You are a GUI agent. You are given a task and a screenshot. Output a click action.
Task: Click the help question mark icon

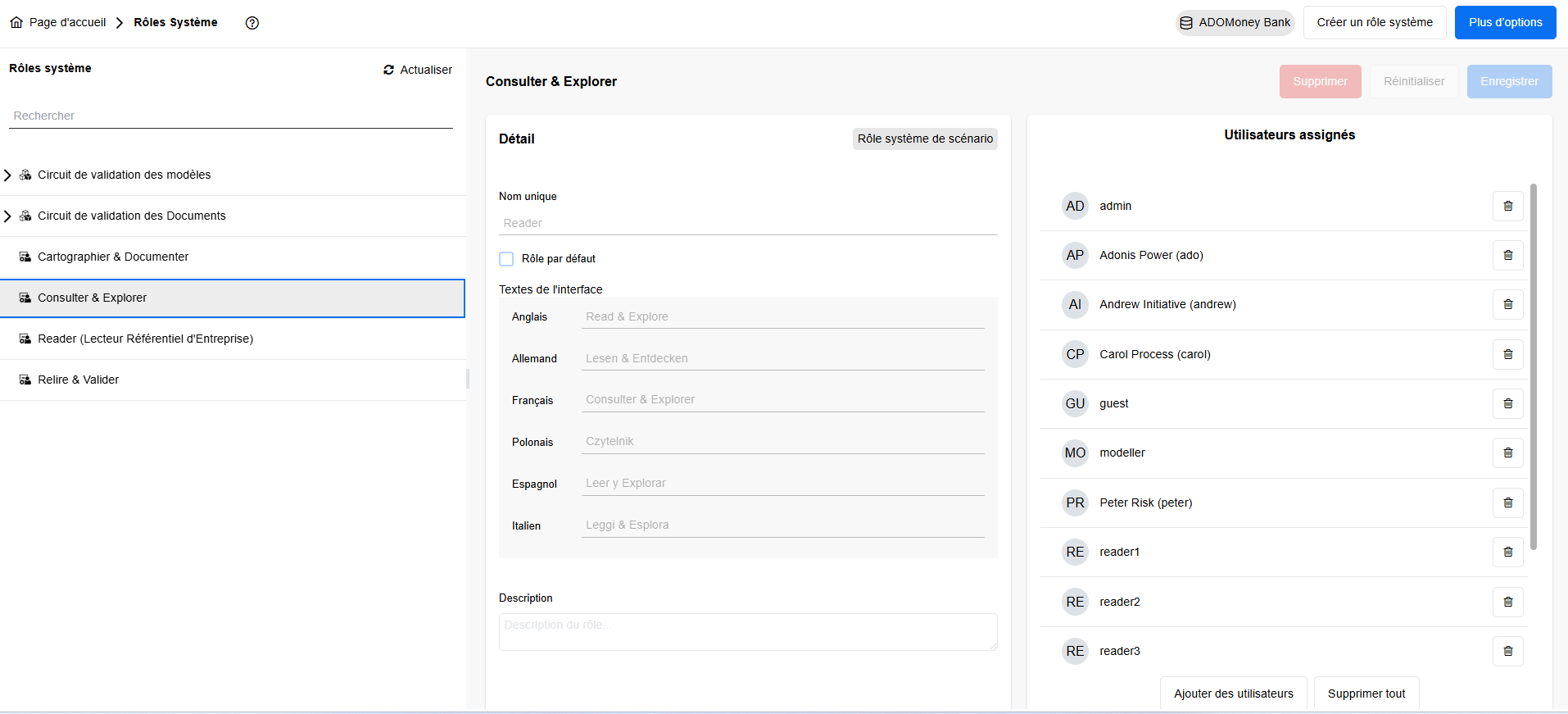[252, 23]
